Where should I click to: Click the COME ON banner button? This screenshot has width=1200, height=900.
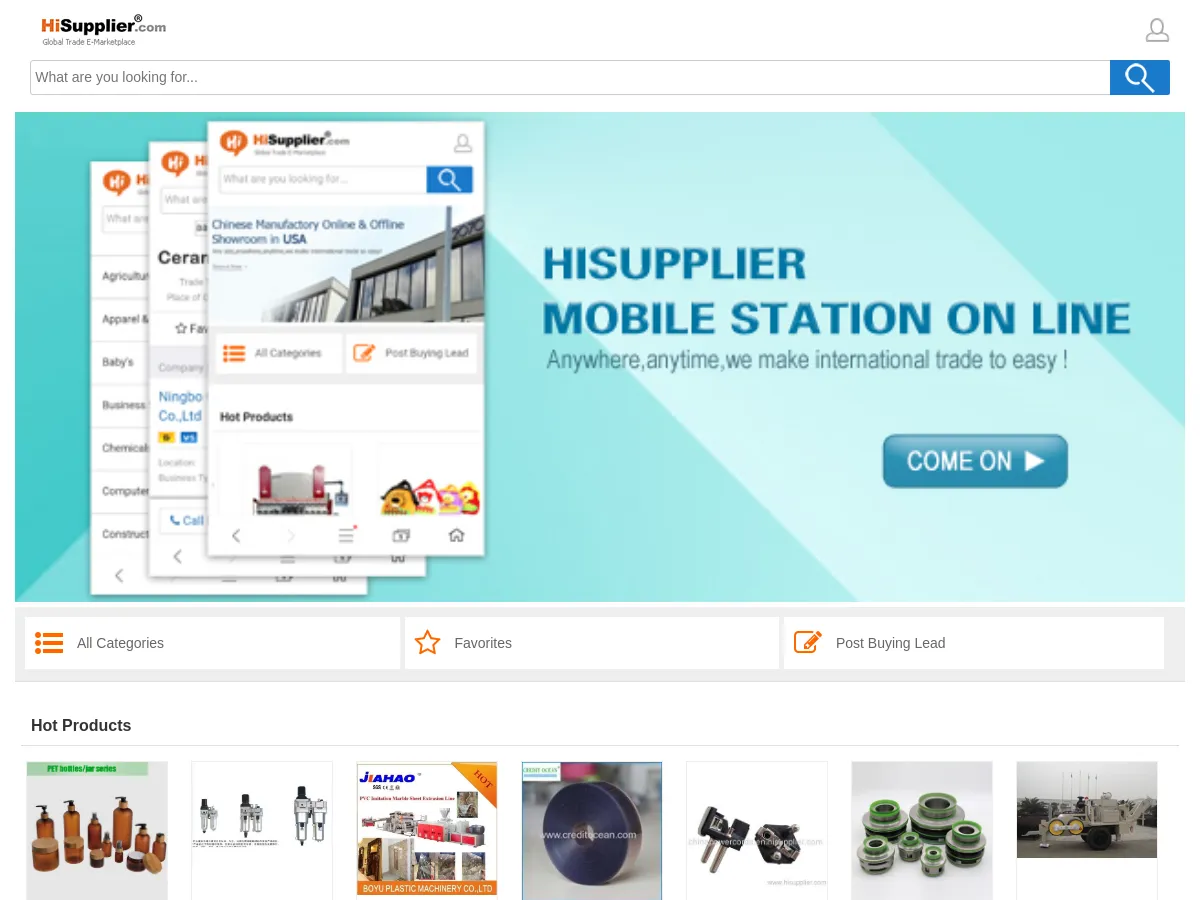(975, 461)
